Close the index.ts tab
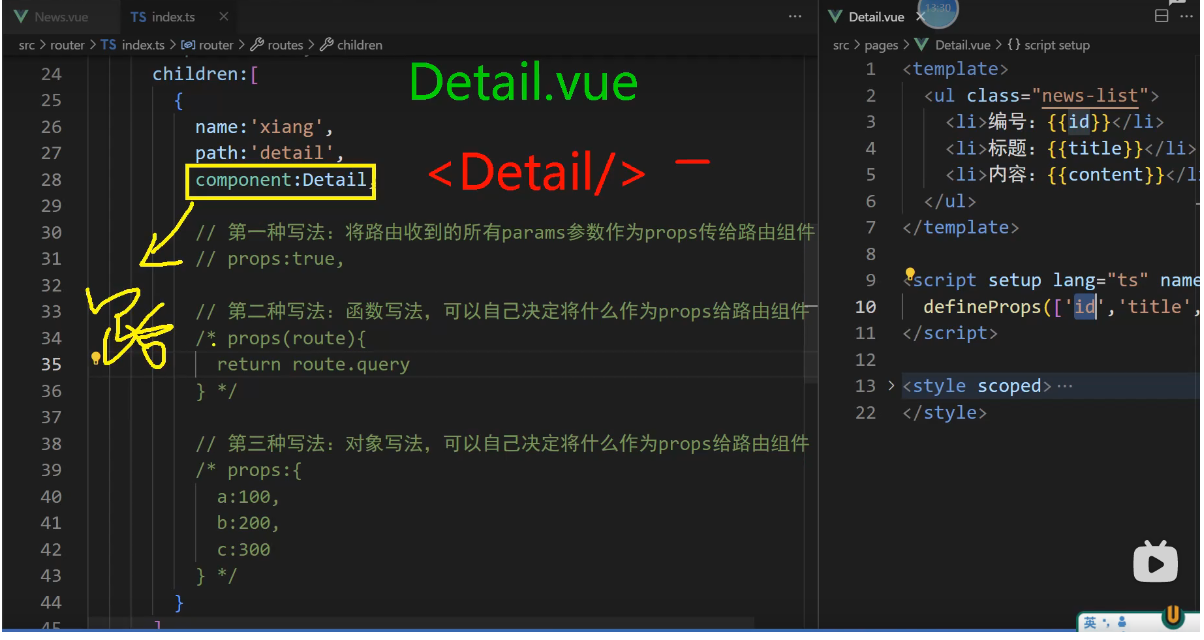This screenshot has height=640, width=1204. click(x=223, y=17)
